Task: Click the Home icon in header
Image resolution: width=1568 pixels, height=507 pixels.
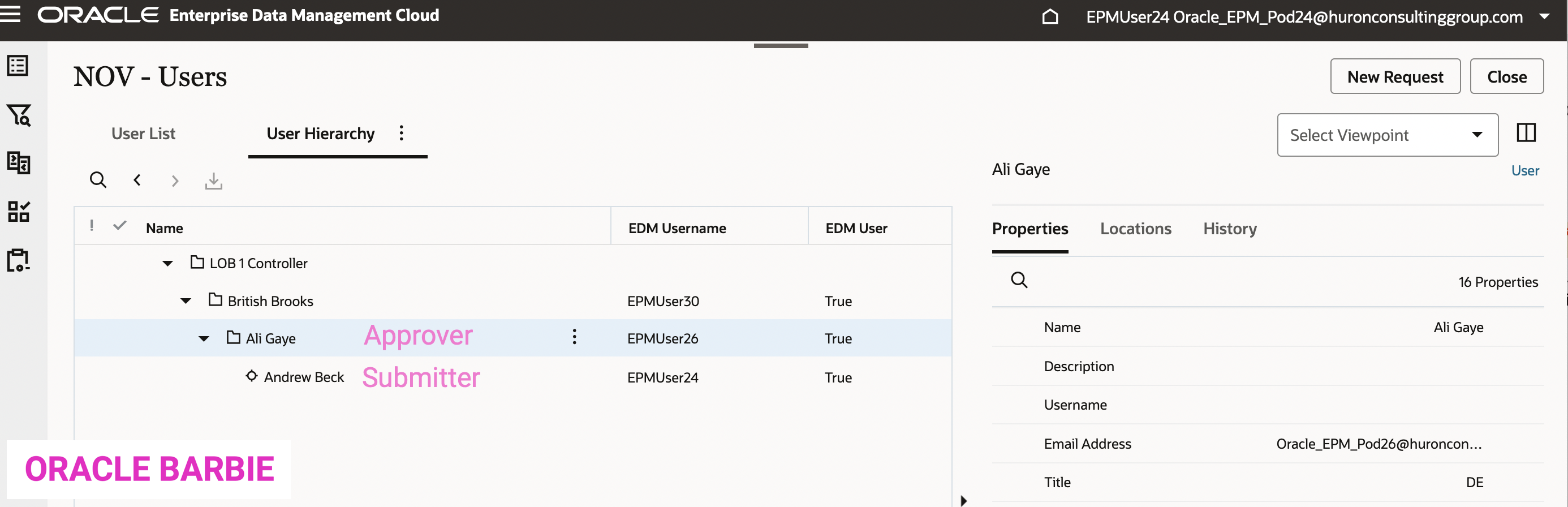Action: point(1050,16)
